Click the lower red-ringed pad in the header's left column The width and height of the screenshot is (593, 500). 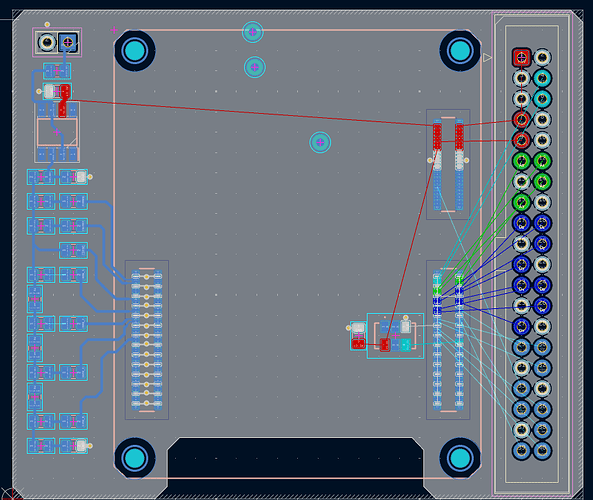pos(522,140)
